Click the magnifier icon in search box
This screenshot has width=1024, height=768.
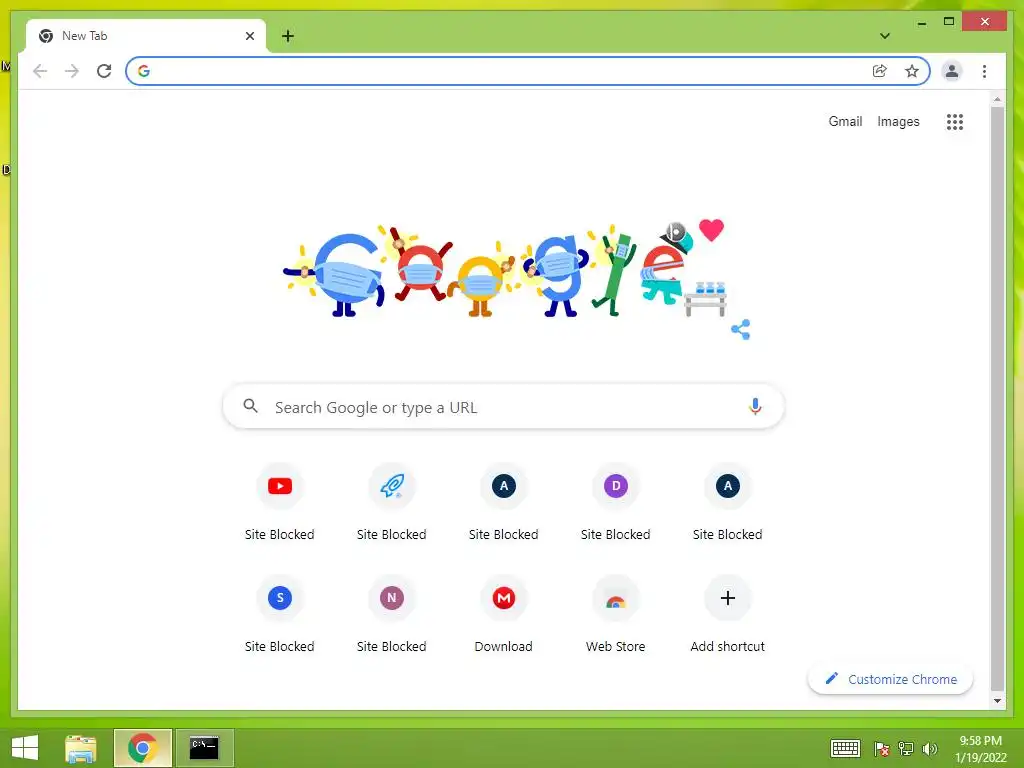click(x=251, y=406)
